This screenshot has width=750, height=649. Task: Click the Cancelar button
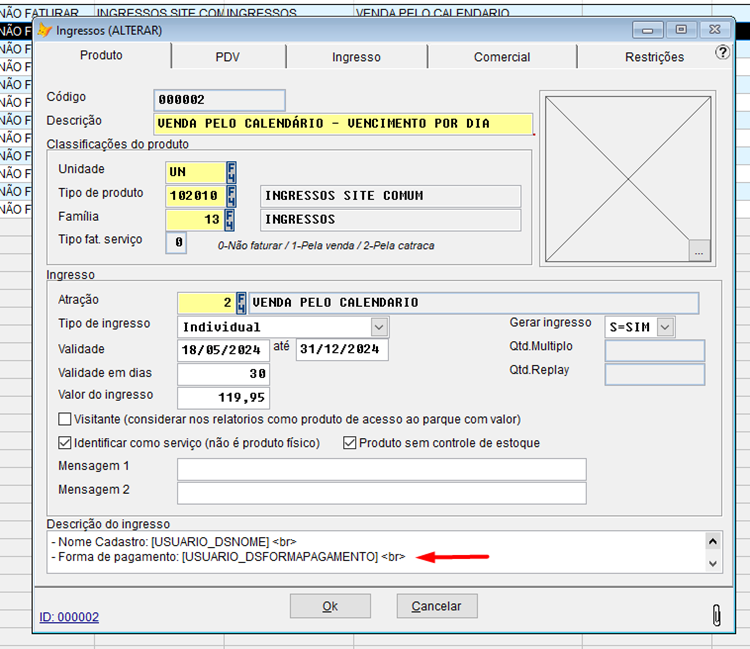[436, 606]
